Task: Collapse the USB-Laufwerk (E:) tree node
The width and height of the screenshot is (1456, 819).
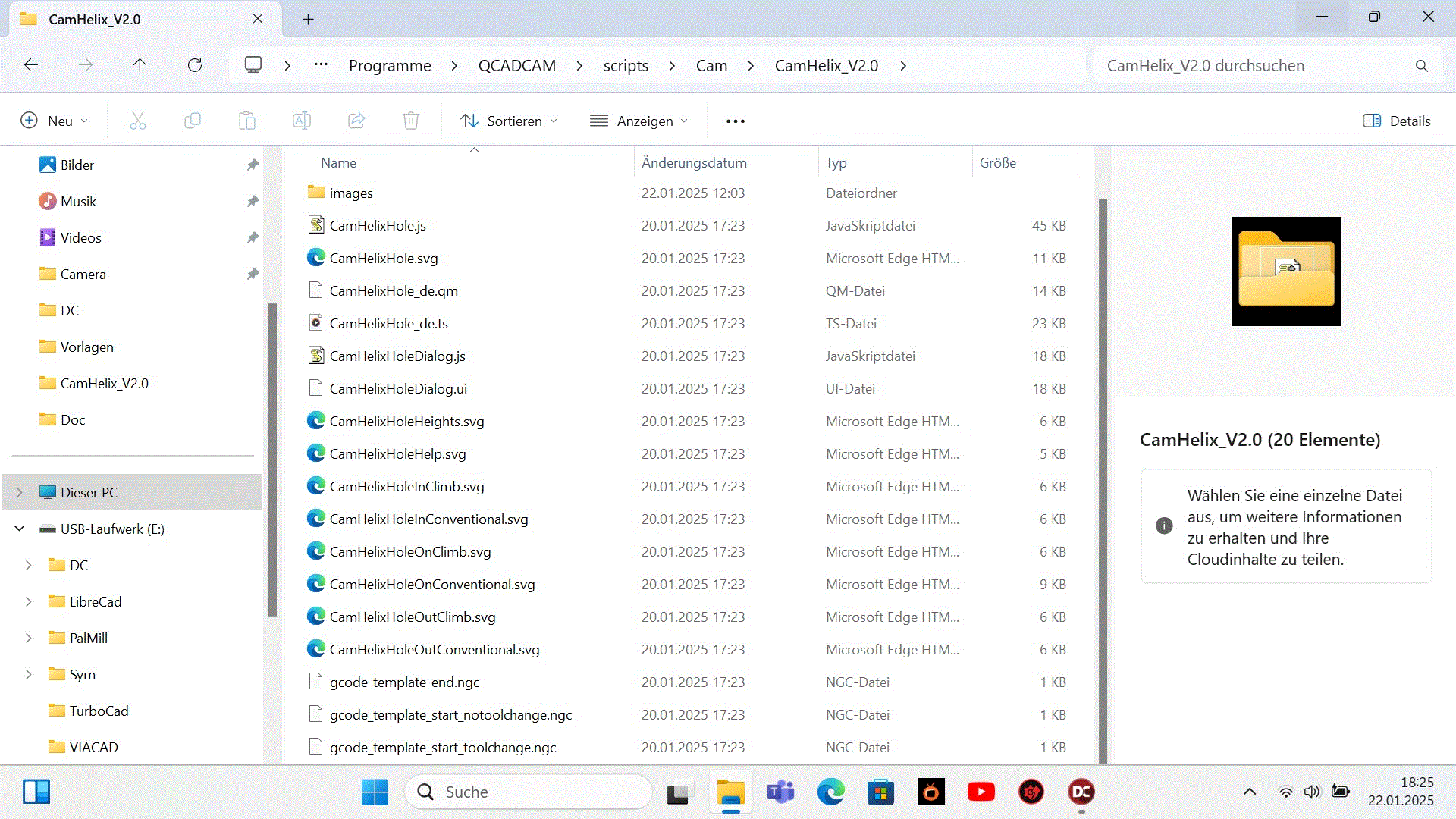Action: (20, 529)
